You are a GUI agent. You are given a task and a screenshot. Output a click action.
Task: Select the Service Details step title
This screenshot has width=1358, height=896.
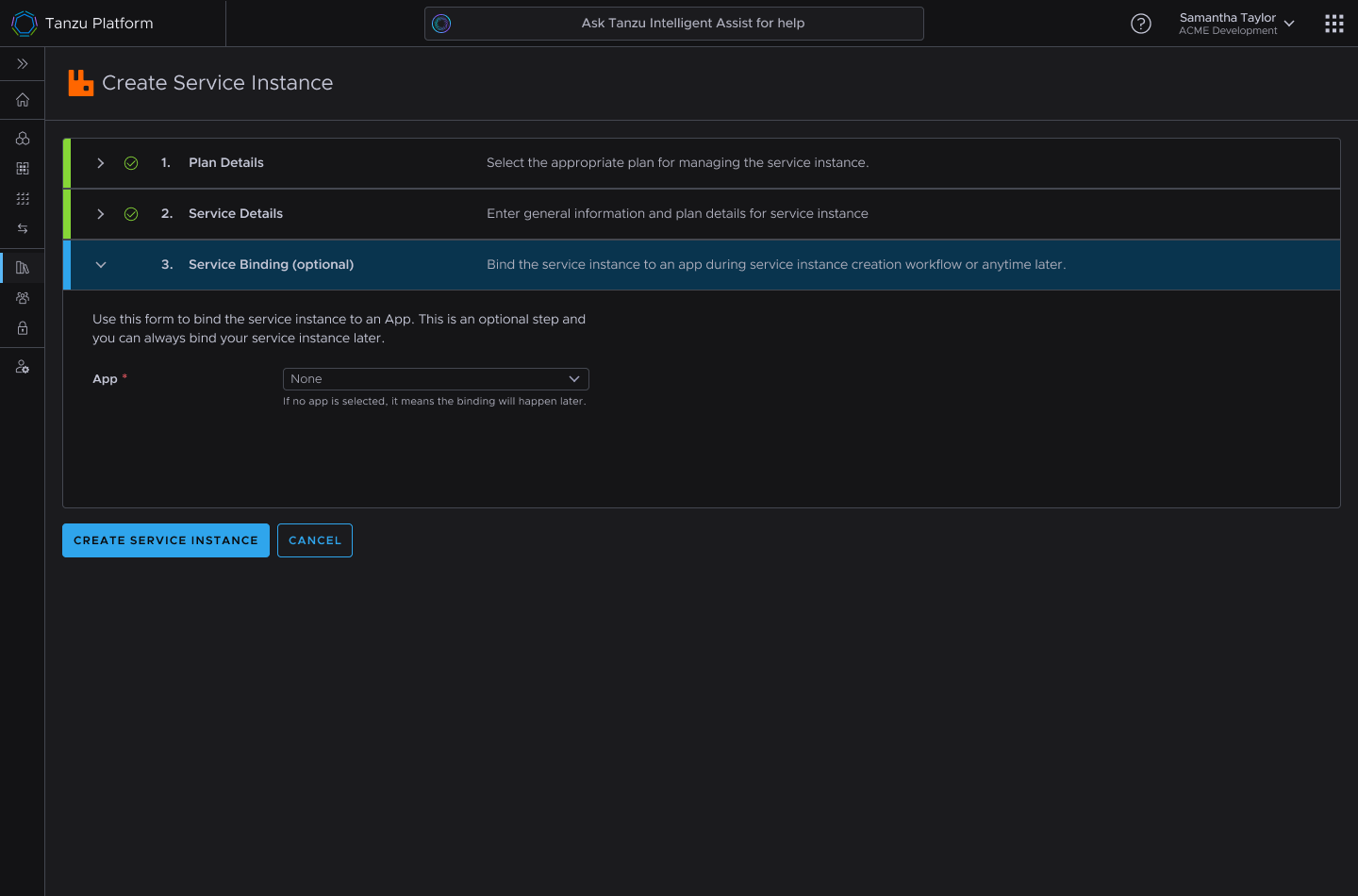[x=236, y=214]
